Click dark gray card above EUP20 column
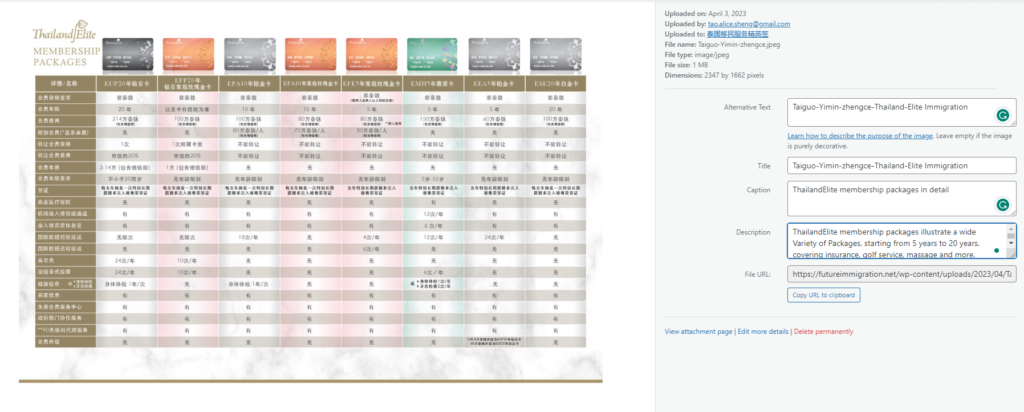This screenshot has height=412, width=1024. click(x=128, y=55)
